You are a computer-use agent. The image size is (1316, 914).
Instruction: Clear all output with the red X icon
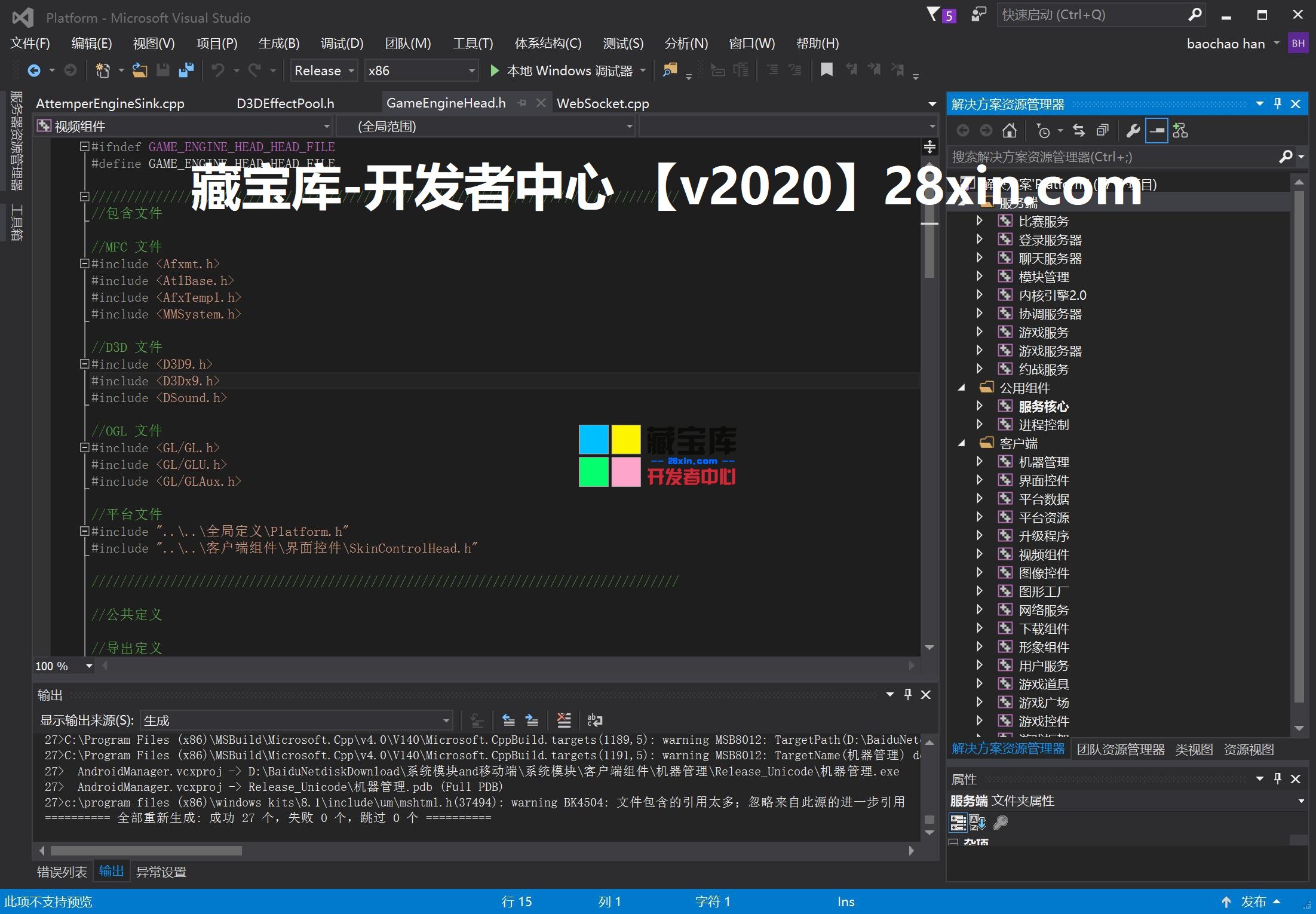(564, 720)
